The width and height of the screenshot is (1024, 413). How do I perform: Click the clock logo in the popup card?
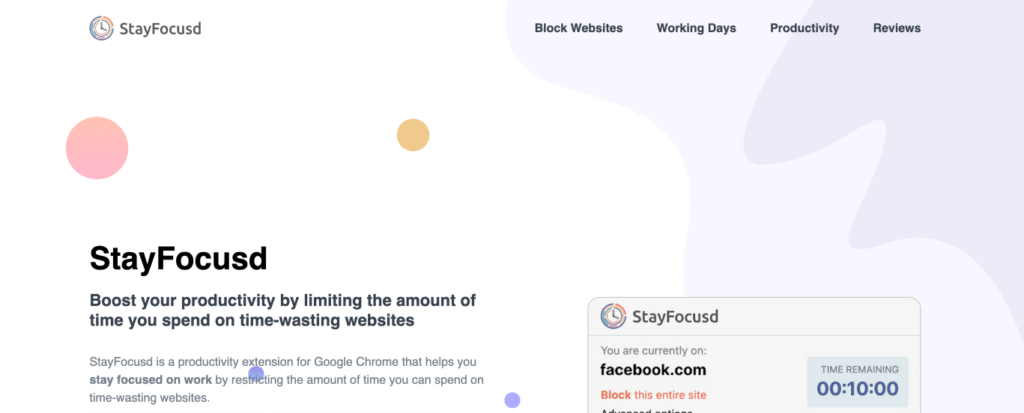(613, 316)
